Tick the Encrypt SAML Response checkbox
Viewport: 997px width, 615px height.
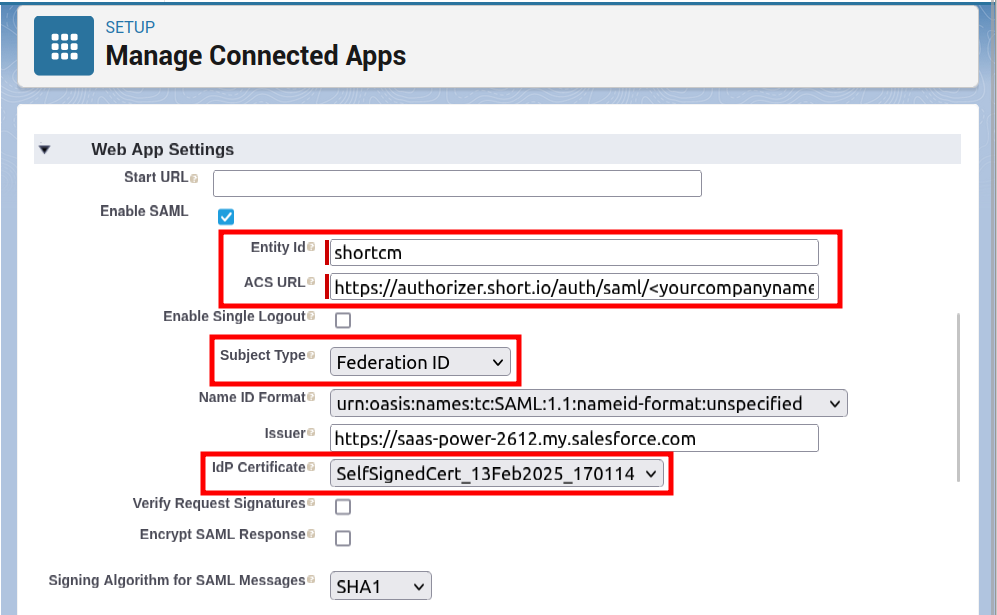point(342,538)
